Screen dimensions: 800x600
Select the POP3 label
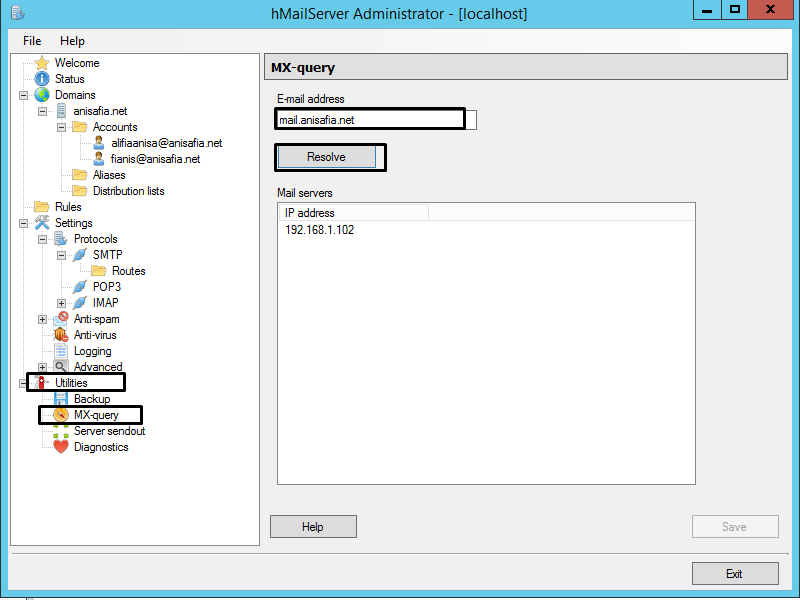(107, 287)
